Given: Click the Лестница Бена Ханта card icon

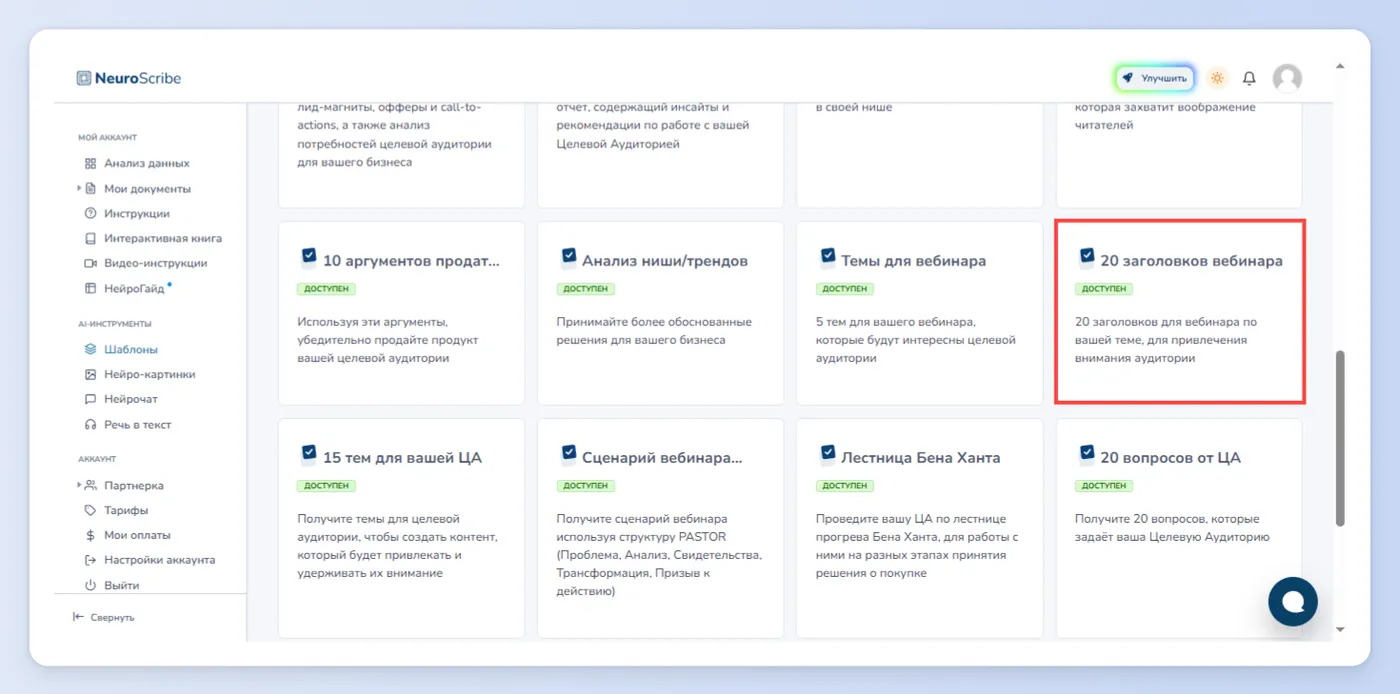Looking at the screenshot, I should tap(828, 455).
